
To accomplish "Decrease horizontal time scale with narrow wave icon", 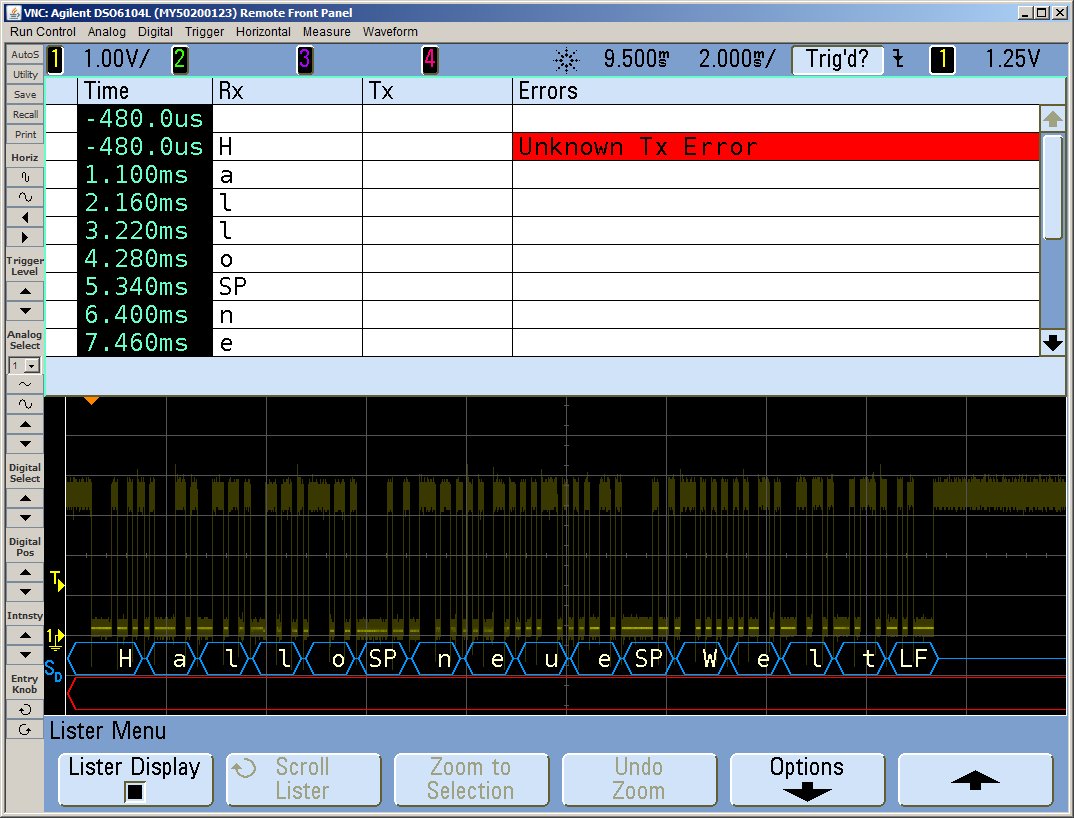I will pos(25,177).
